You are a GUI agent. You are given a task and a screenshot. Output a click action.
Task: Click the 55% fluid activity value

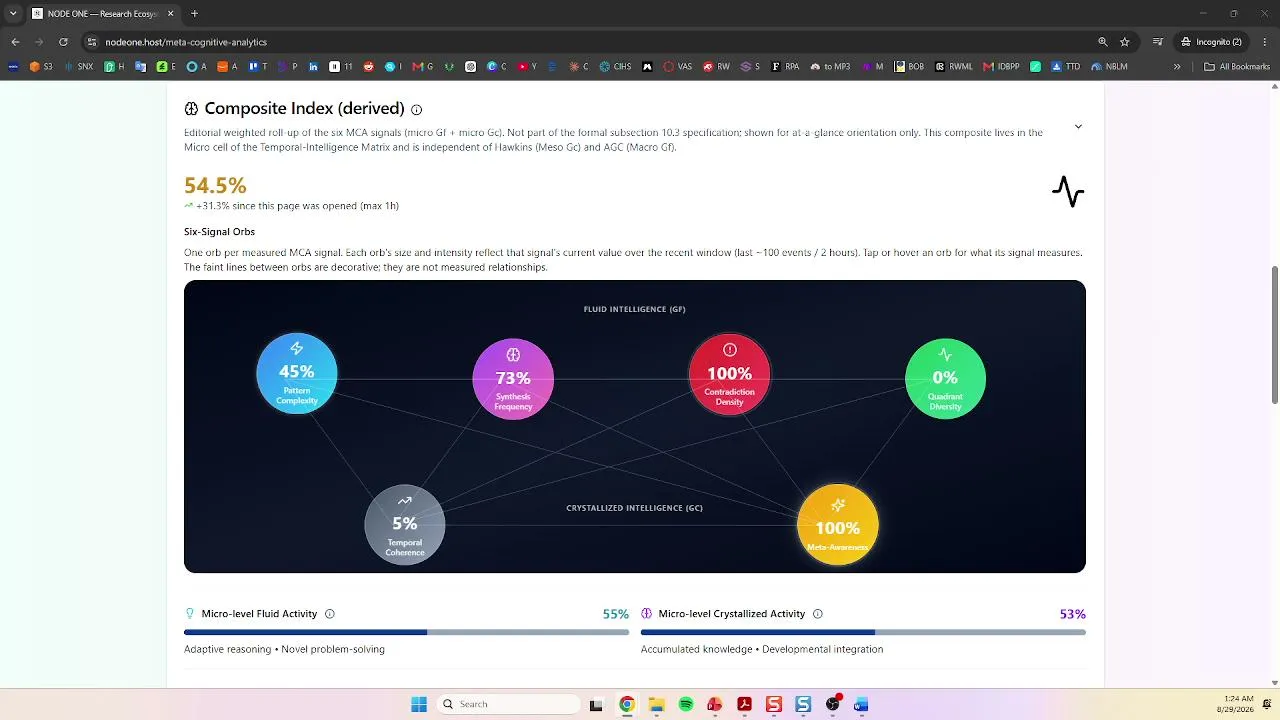616,614
